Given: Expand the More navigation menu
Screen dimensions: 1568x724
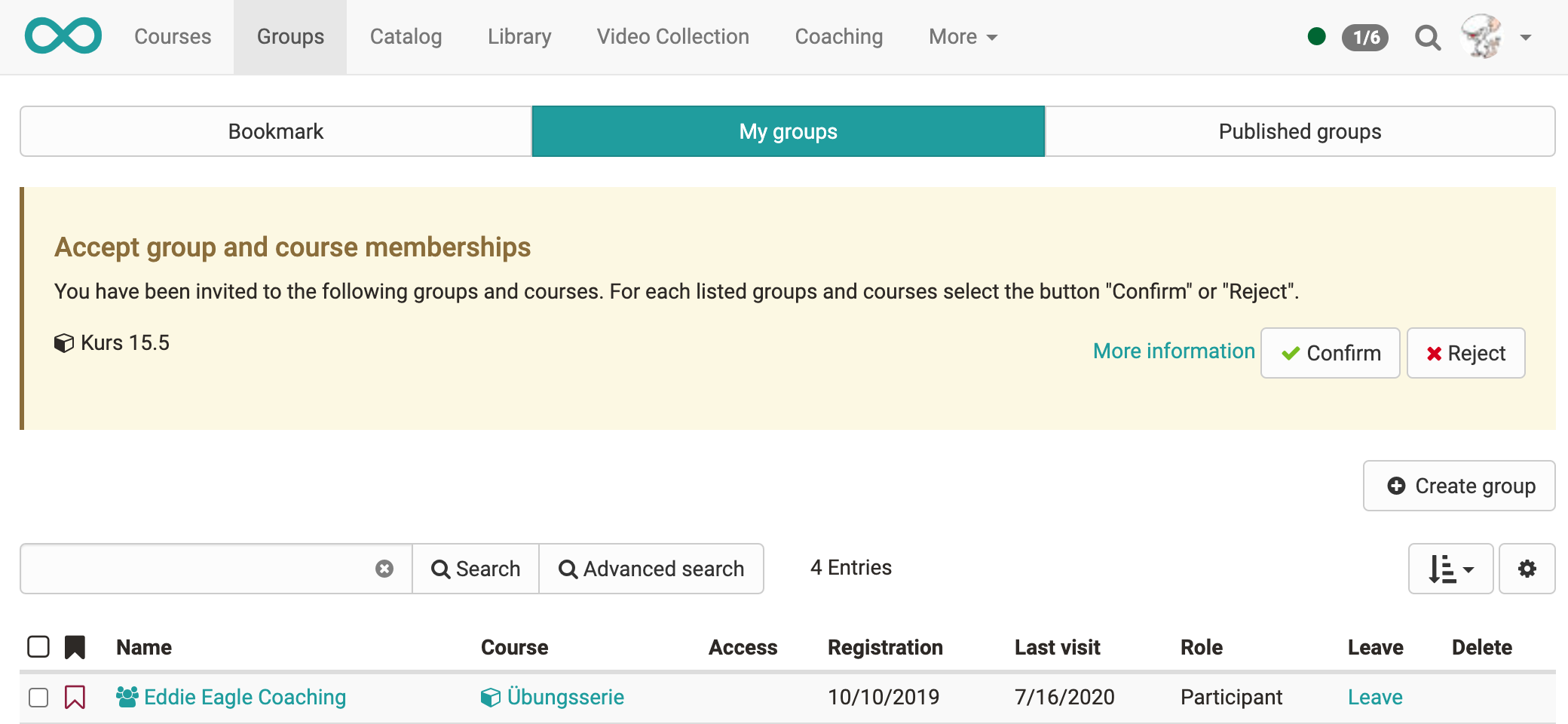Looking at the screenshot, I should 963,37.
